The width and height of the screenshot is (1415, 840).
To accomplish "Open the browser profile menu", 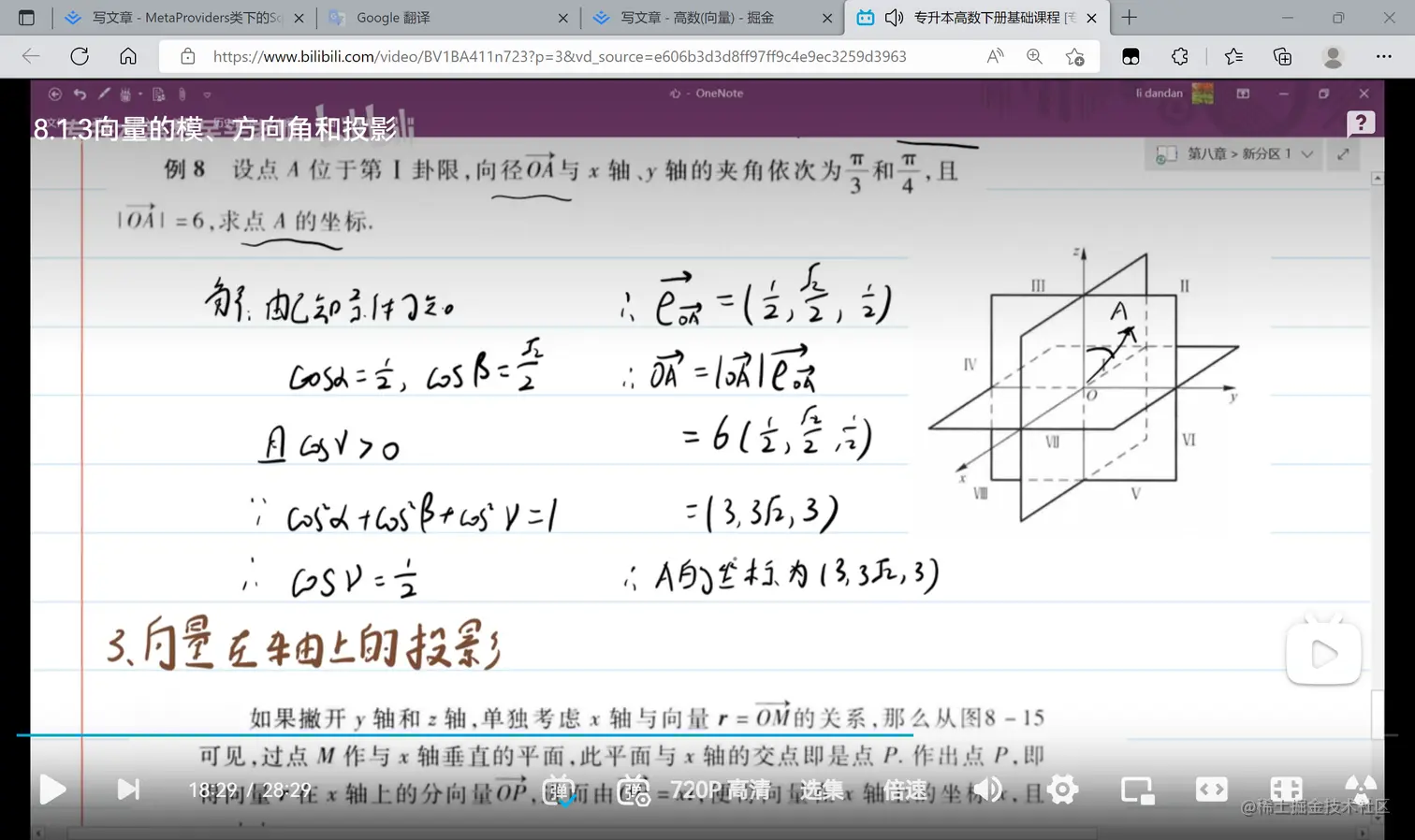I will click(x=1333, y=56).
